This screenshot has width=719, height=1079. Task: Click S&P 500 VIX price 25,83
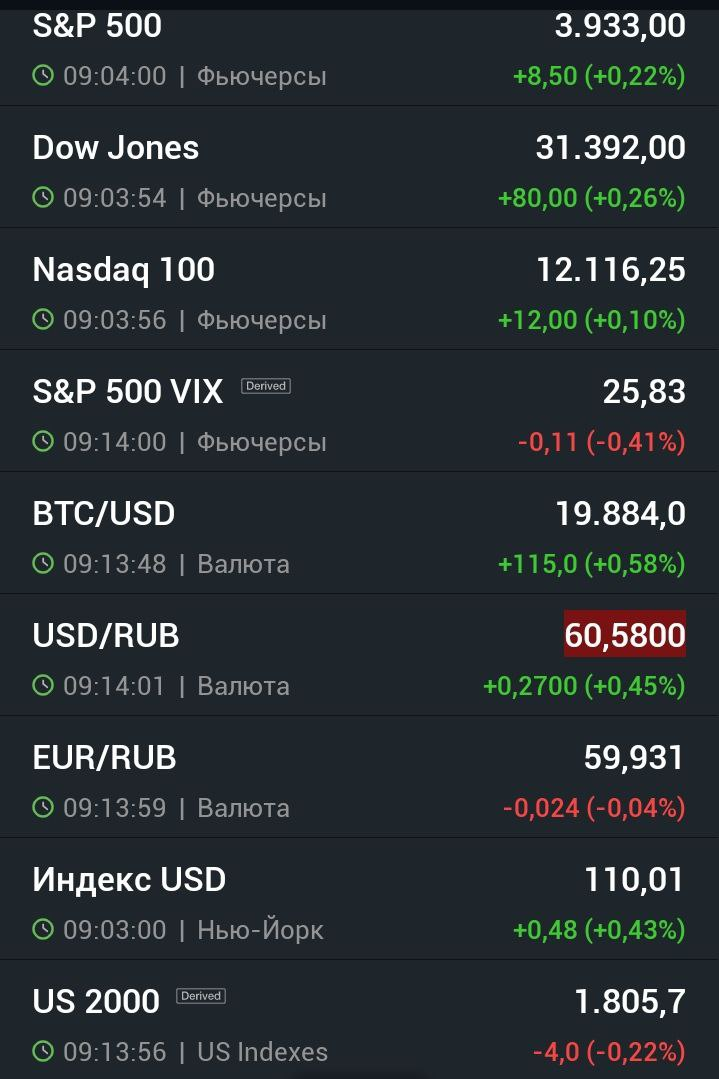(x=644, y=392)
